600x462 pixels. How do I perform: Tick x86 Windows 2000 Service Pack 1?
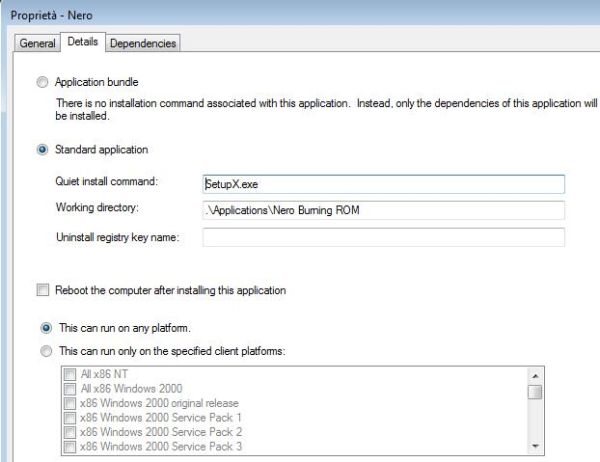click(70, 417)
